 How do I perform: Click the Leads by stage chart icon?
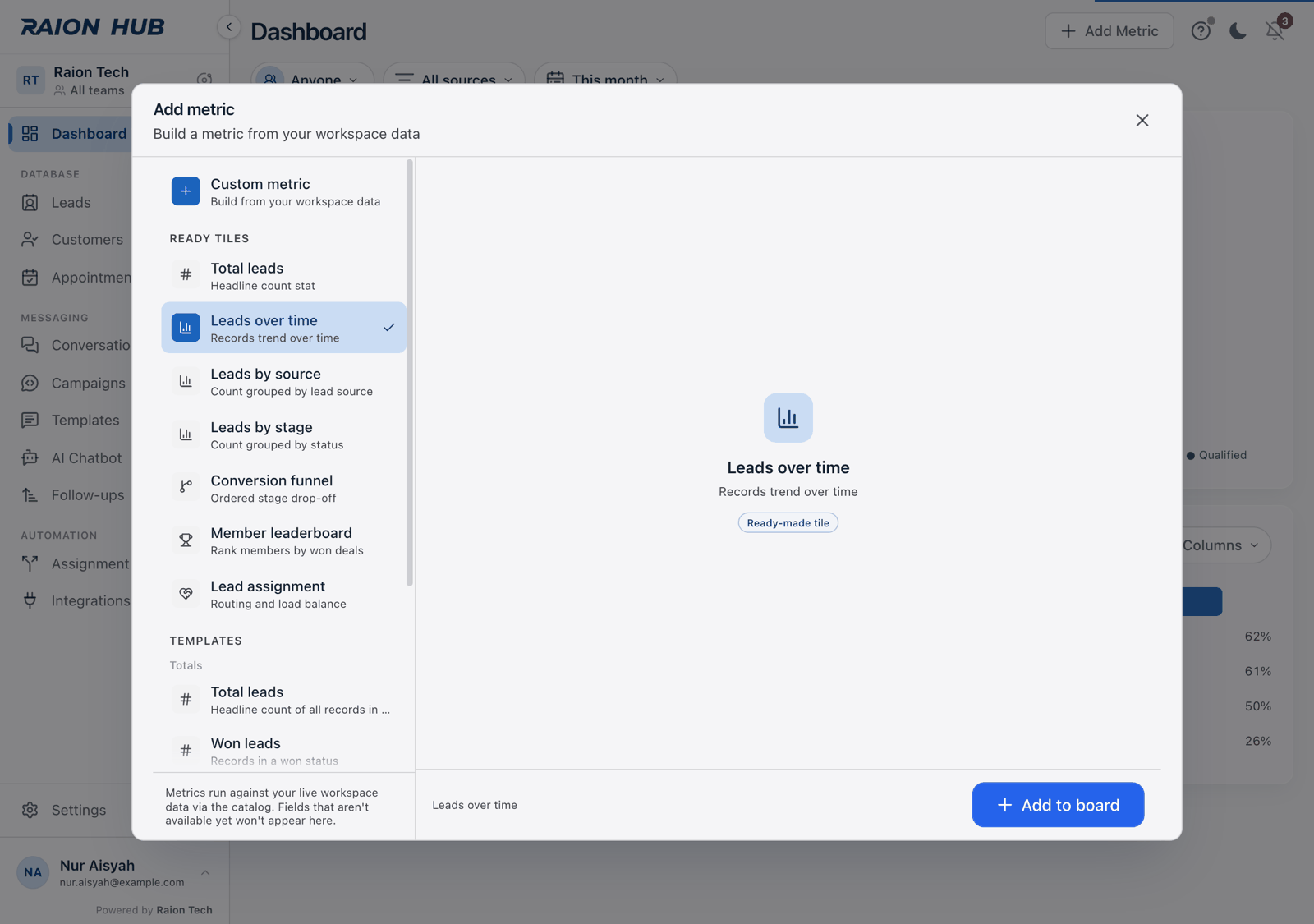[186, 434]
